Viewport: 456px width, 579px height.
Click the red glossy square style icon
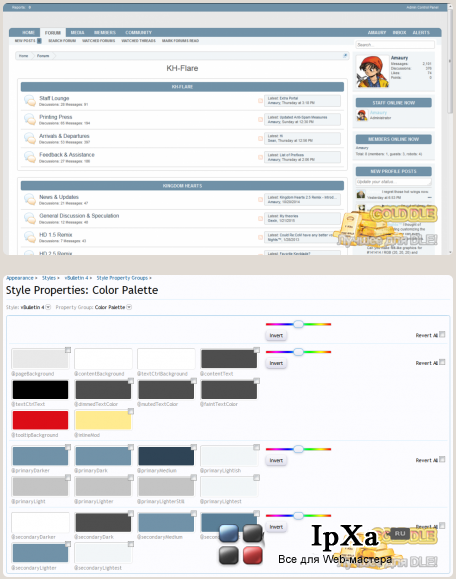tap(253, 555)
